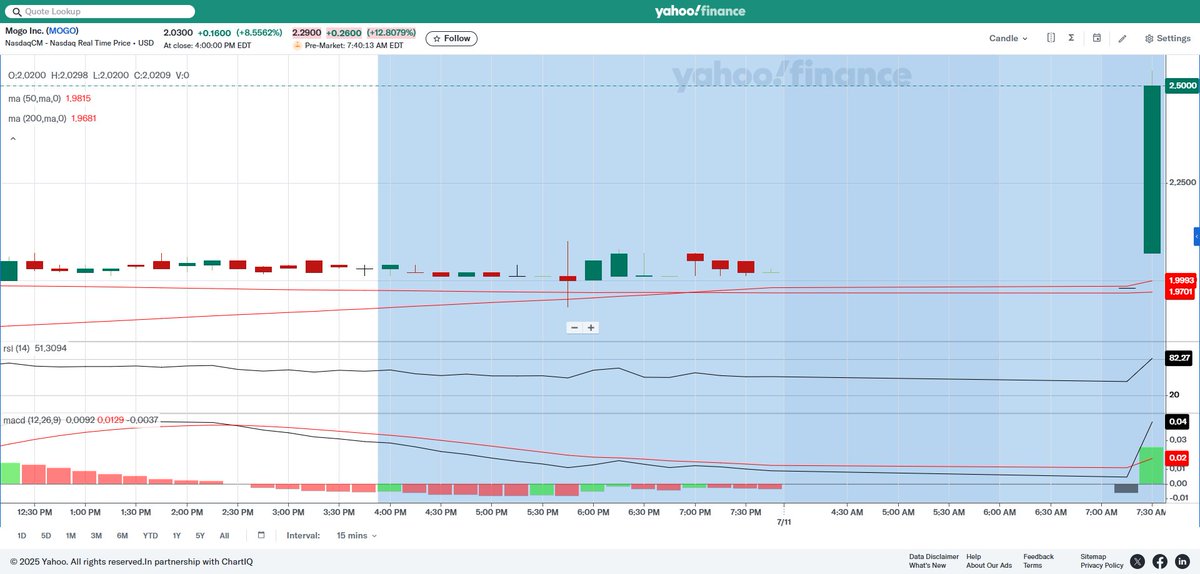Click the 0.02 MACD signal value tag
Viewport: 1200px width, 574px height.
point(1177,457)
